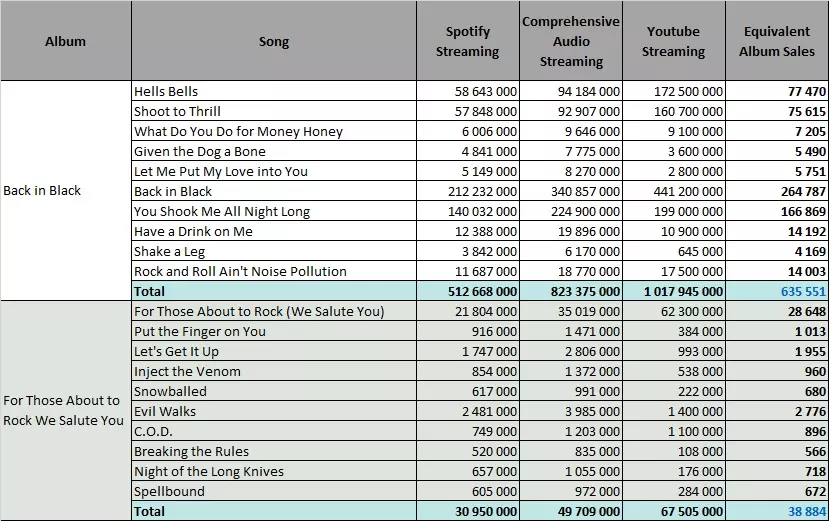Select the You Shook Me All Night Long cell
This screenshot has width=829, height=521.
tap(274, 212)
